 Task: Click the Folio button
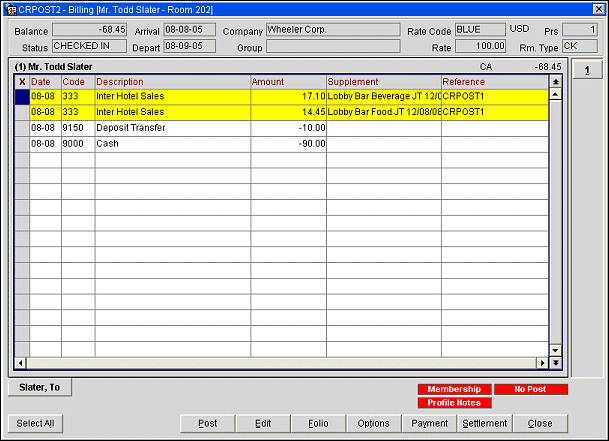[x=318, y=423]
